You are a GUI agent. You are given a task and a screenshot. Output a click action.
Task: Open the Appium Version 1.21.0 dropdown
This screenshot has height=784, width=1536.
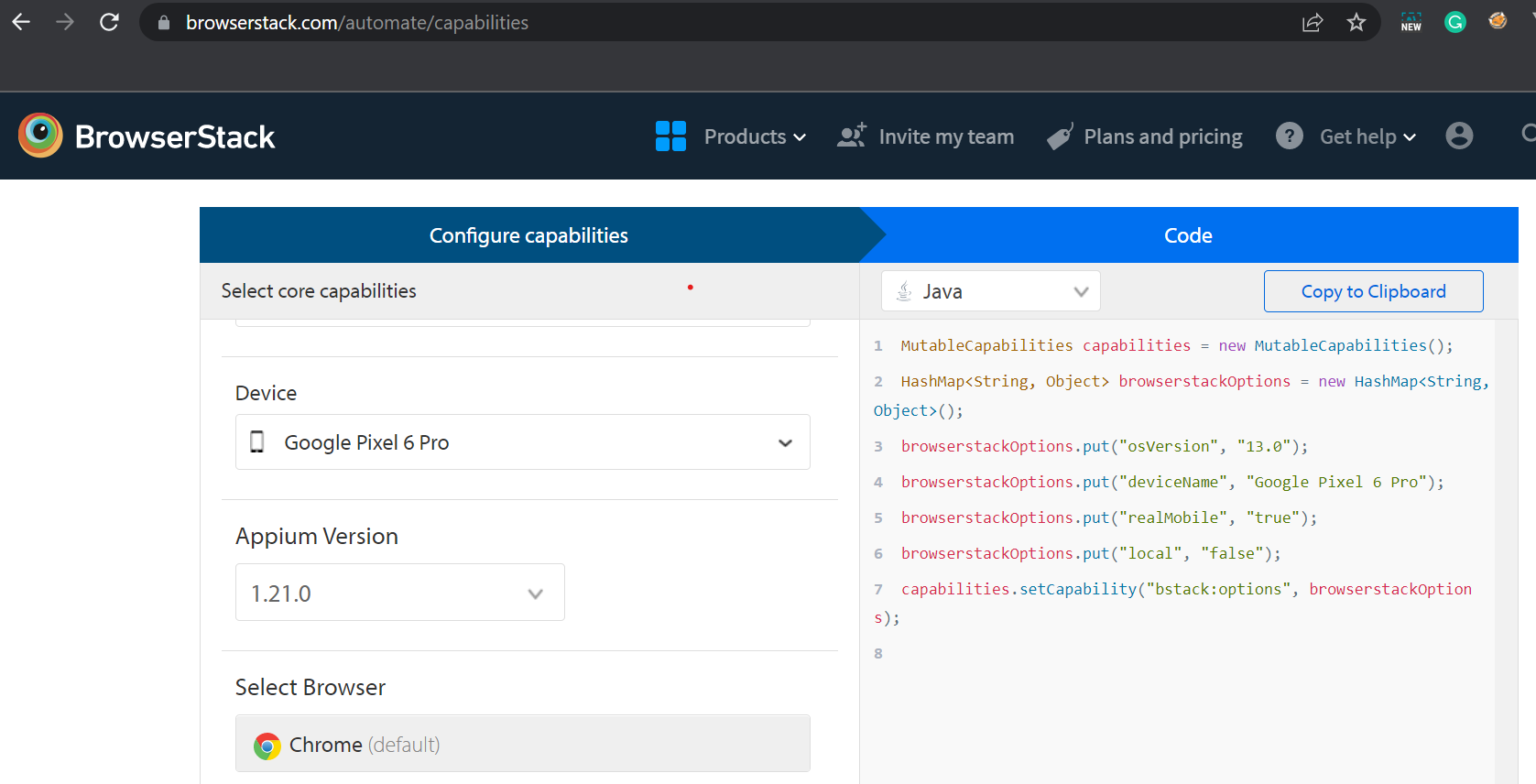(399, 593)
